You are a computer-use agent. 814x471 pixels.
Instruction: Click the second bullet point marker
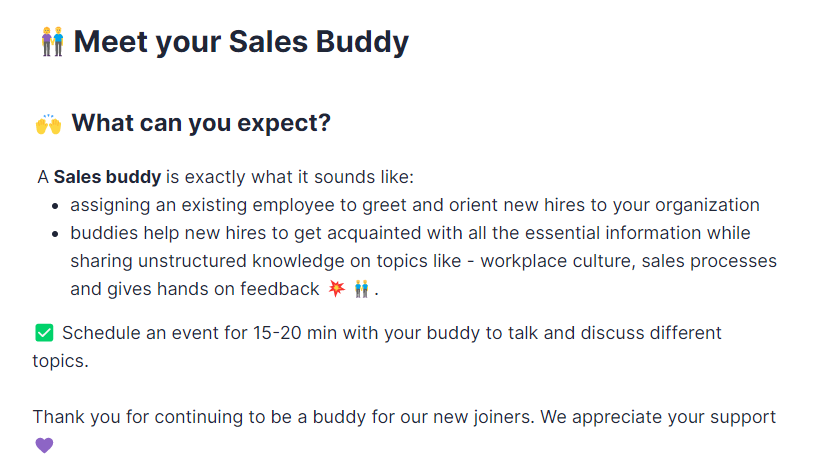pyautogui.click(x=55, y=234)
